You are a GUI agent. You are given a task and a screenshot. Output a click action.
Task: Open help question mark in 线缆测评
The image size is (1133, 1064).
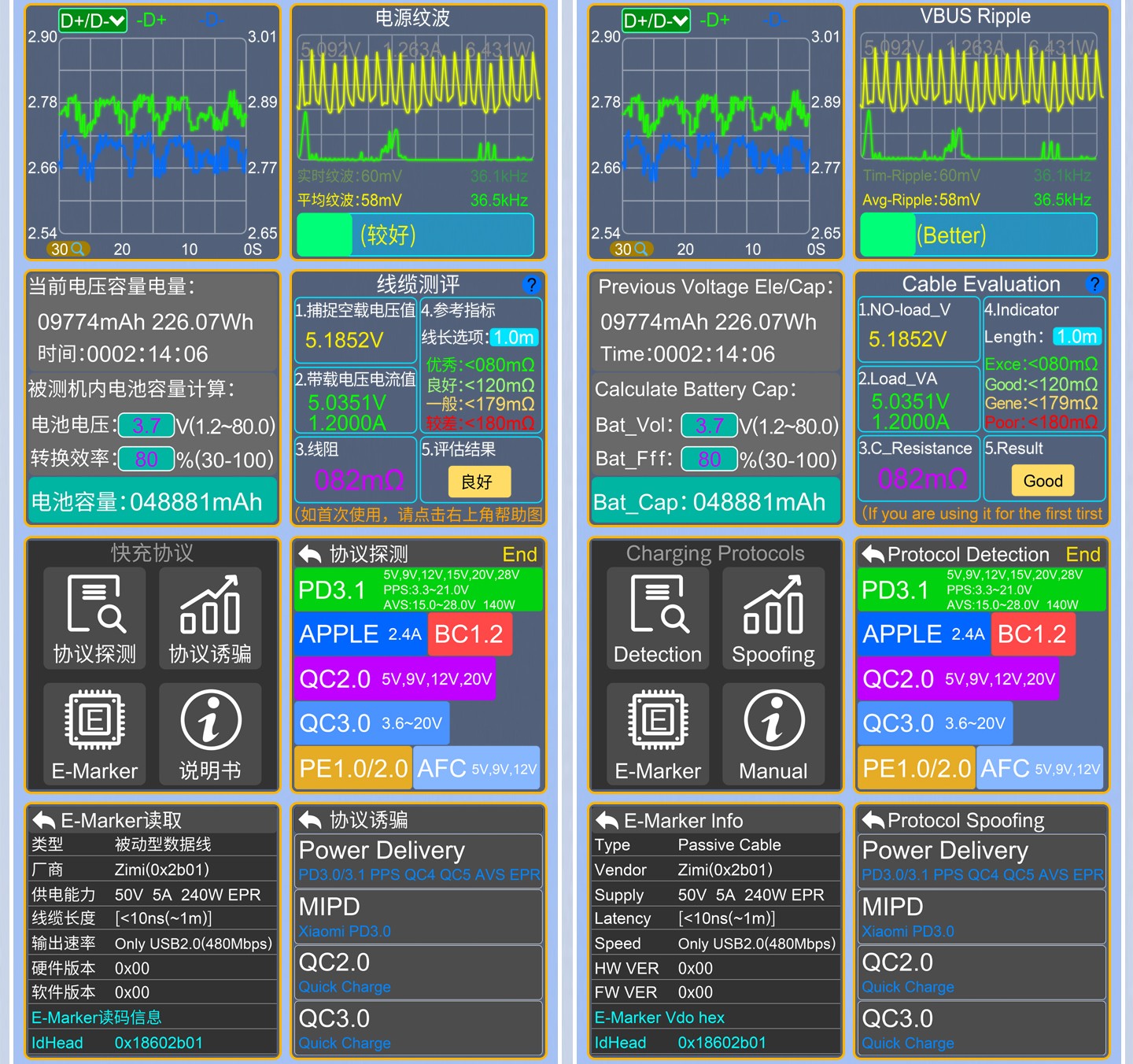pyautogui.click(x=531, y=285)
